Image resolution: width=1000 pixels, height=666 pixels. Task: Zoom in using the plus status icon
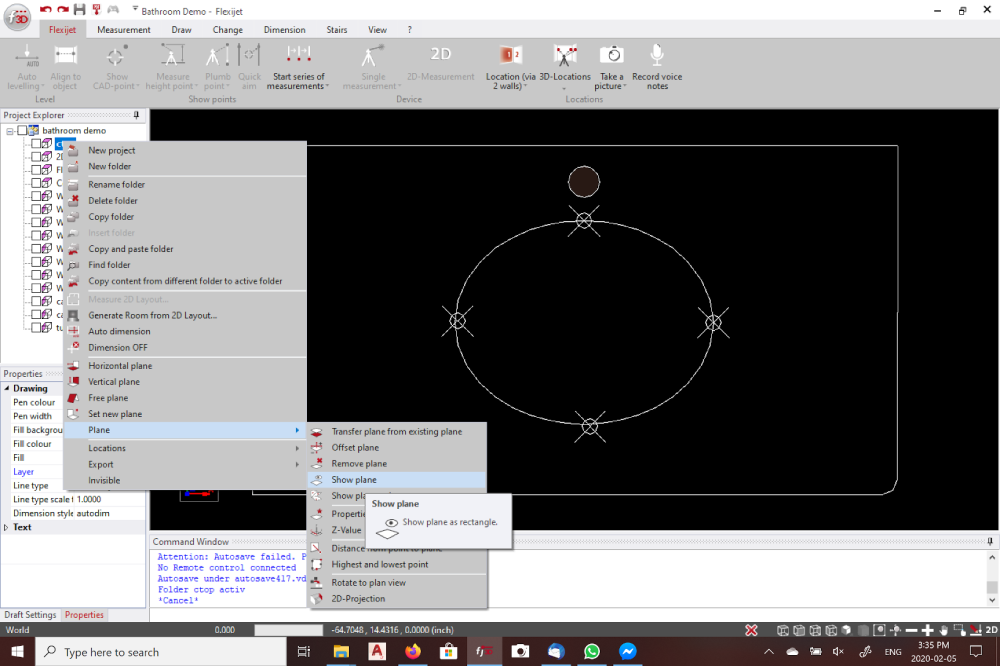tap(928, 630)
